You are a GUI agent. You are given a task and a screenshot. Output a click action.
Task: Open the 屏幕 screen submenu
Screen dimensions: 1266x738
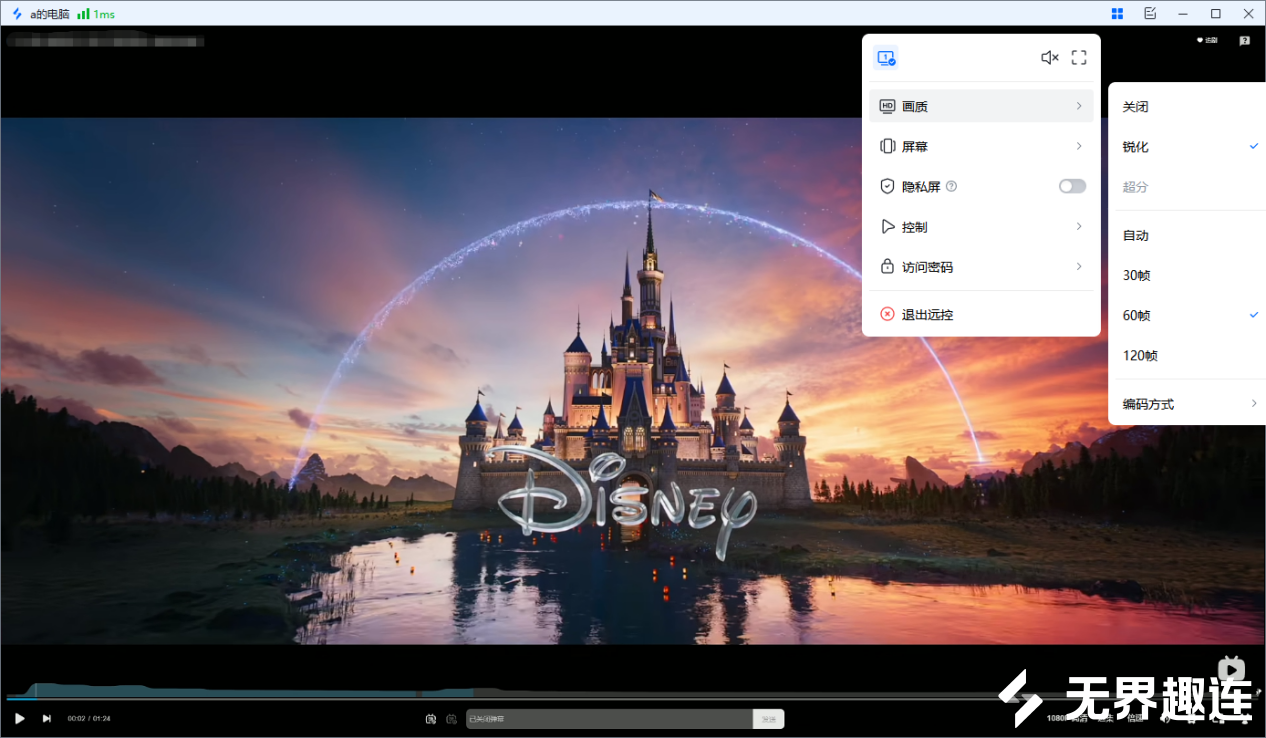pos(981,146)
